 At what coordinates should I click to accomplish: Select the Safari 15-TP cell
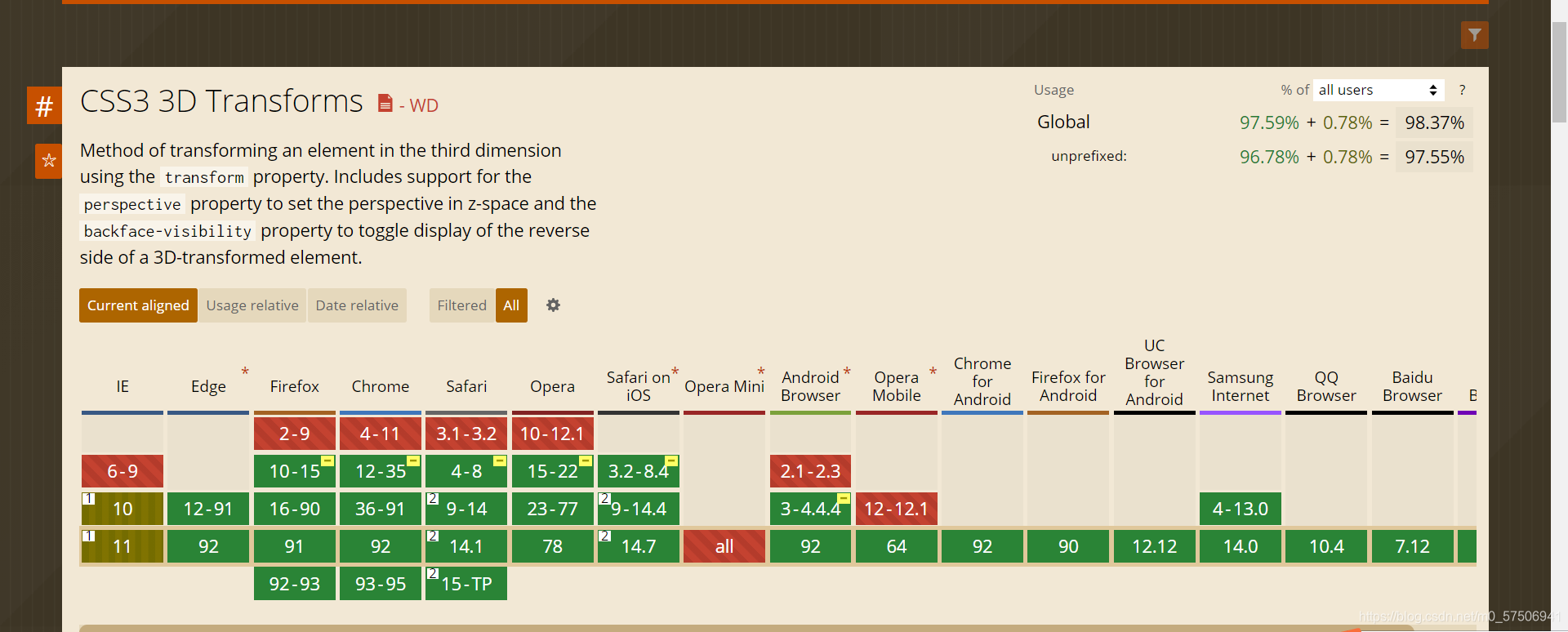[466, 584]
